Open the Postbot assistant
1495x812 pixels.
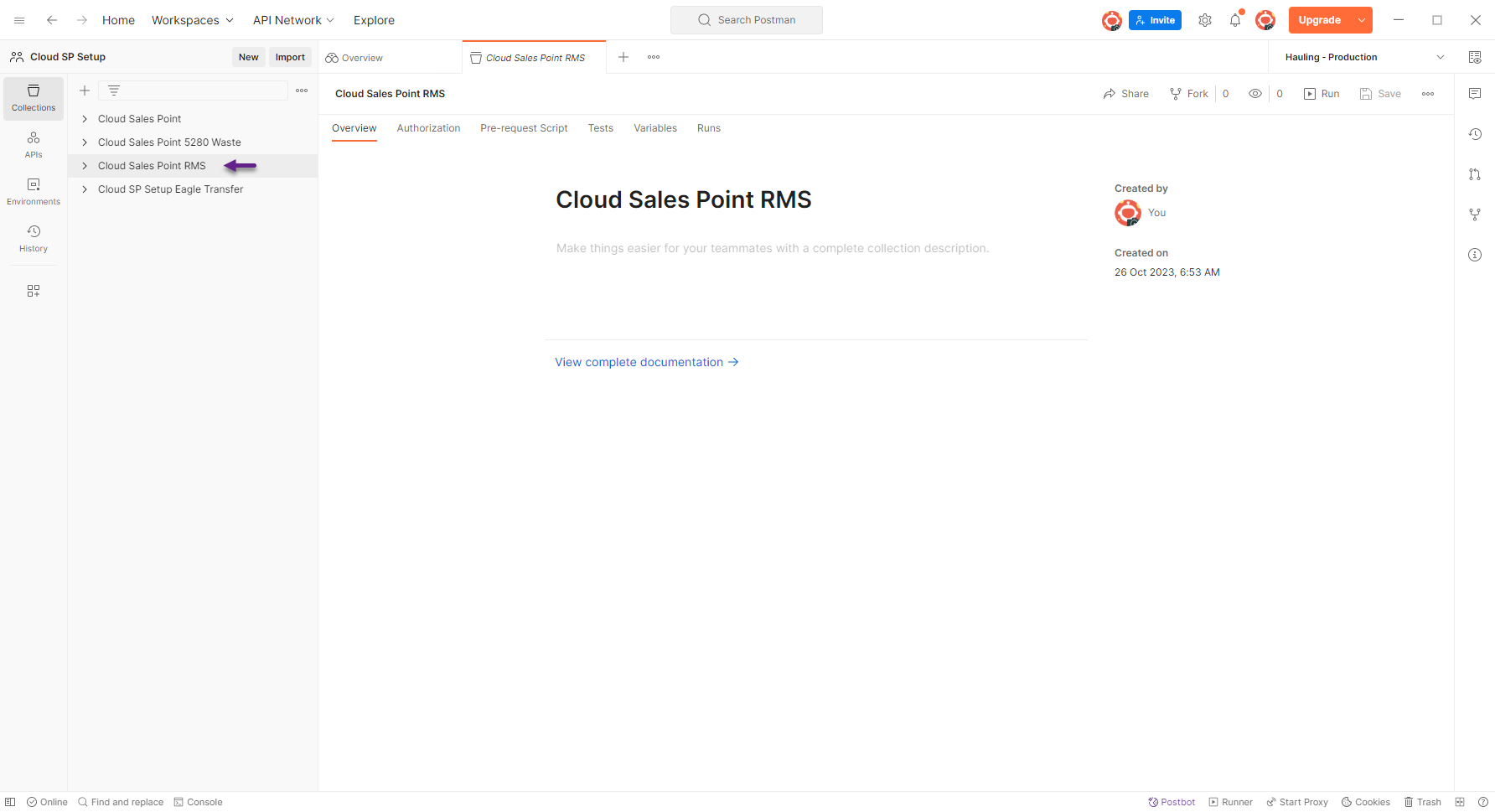1172,802
